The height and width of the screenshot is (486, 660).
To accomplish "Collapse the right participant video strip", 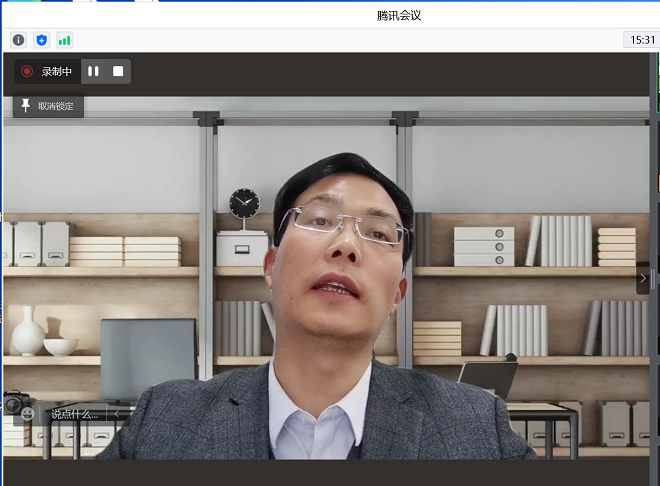I will point(643,278).
